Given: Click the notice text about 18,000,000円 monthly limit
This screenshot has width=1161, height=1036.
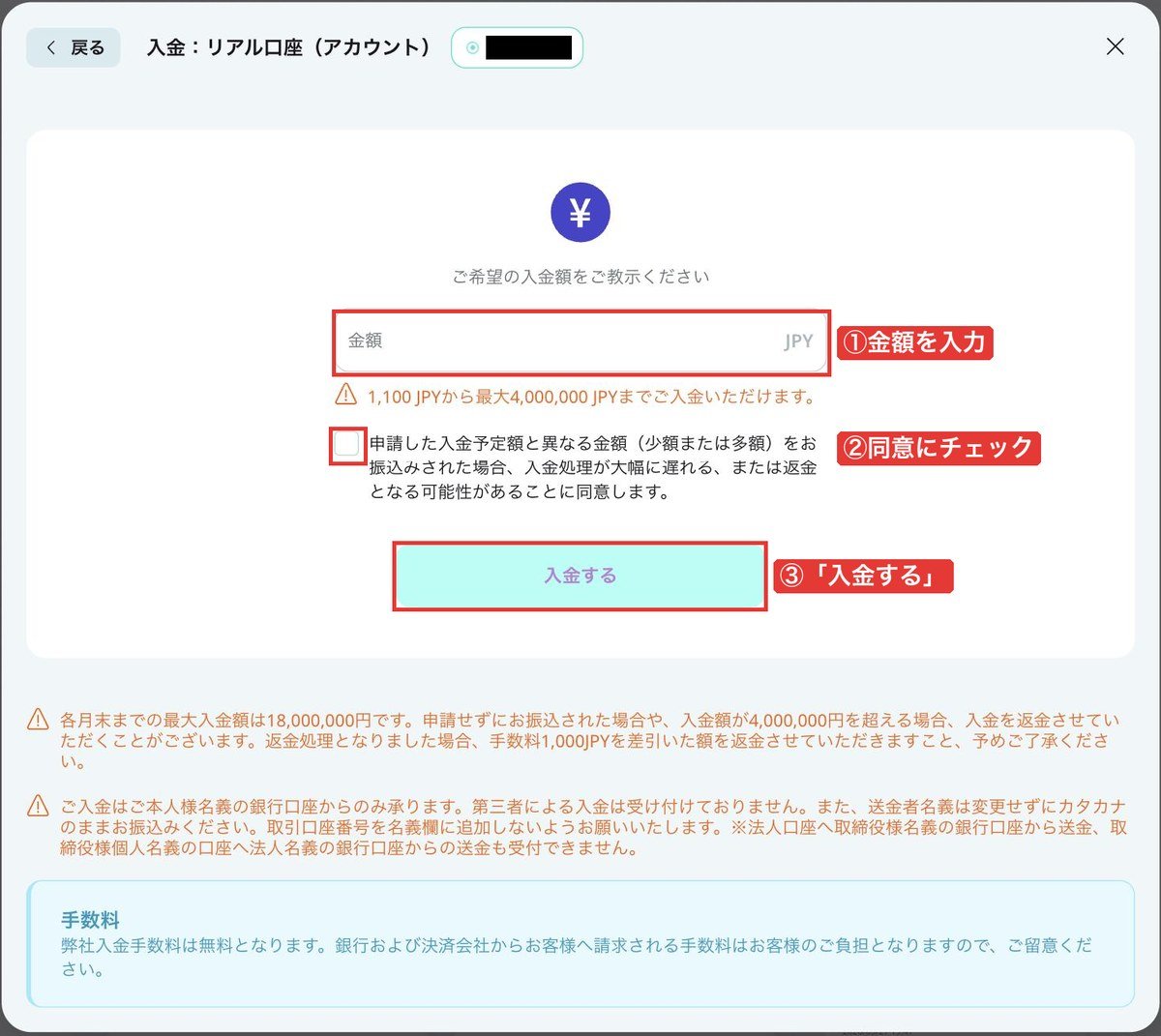Looking at the screenshot, I should (x=590, y=741).
